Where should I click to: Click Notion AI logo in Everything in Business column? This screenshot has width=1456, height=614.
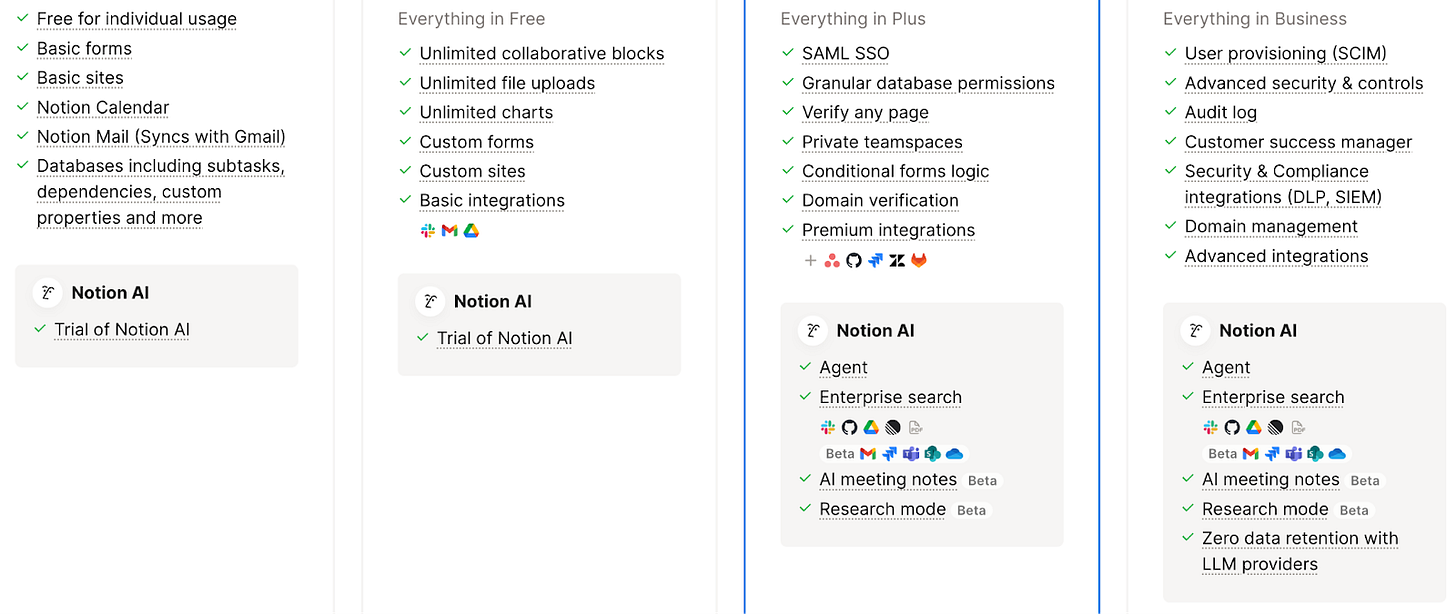pyautogui.click(x=1195, y=331)
